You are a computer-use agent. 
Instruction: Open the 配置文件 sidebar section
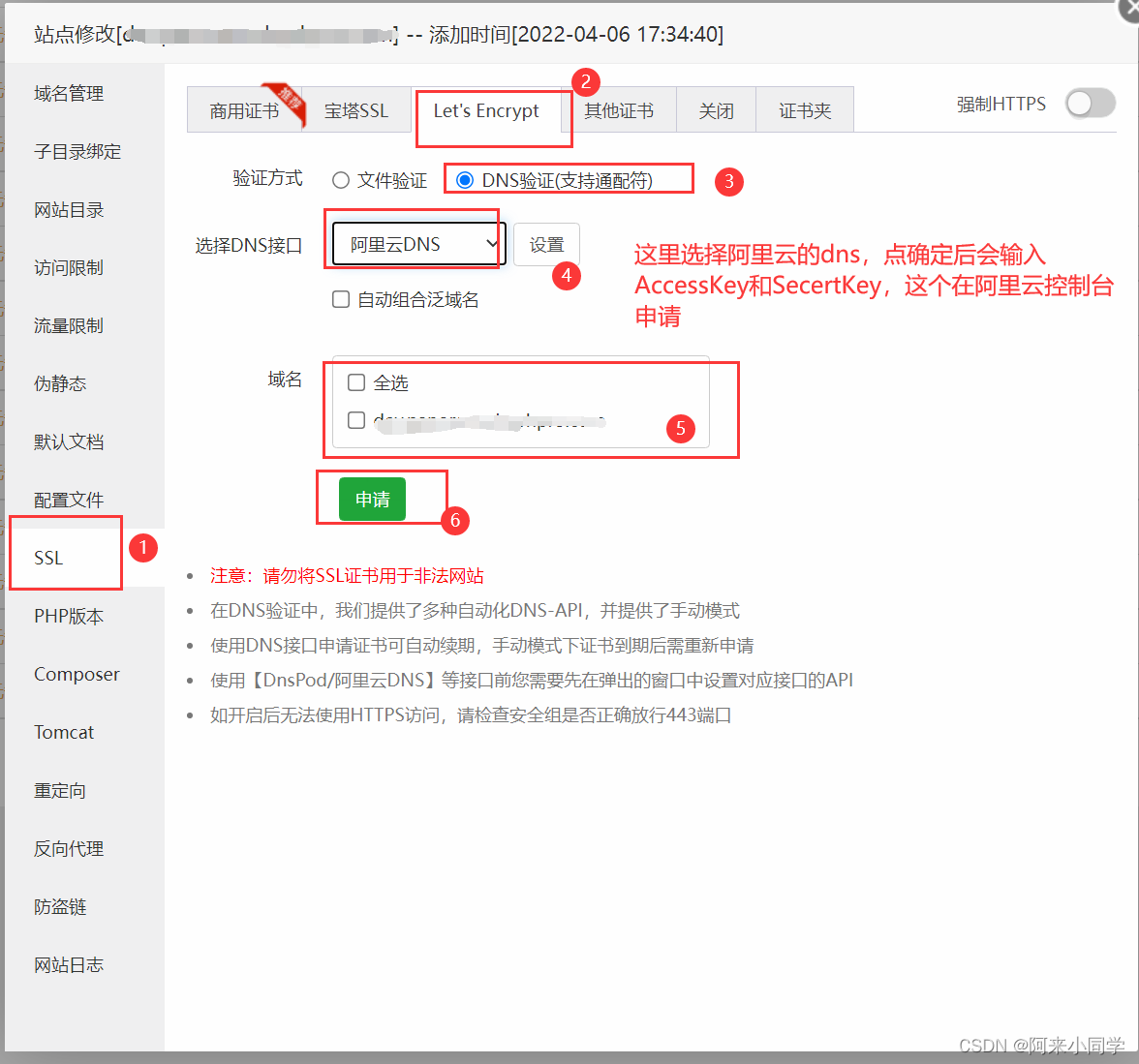(69, 500)
